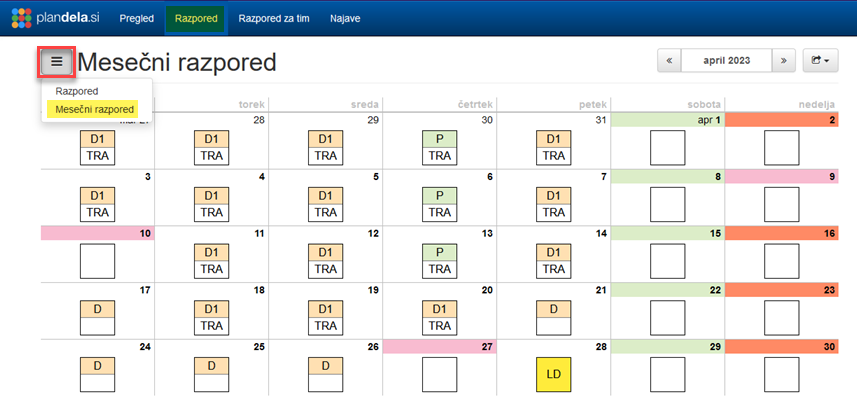Click the Razpored tab in navbar
Viewport: 857px width, 401px height.
(x=195, y=18)
